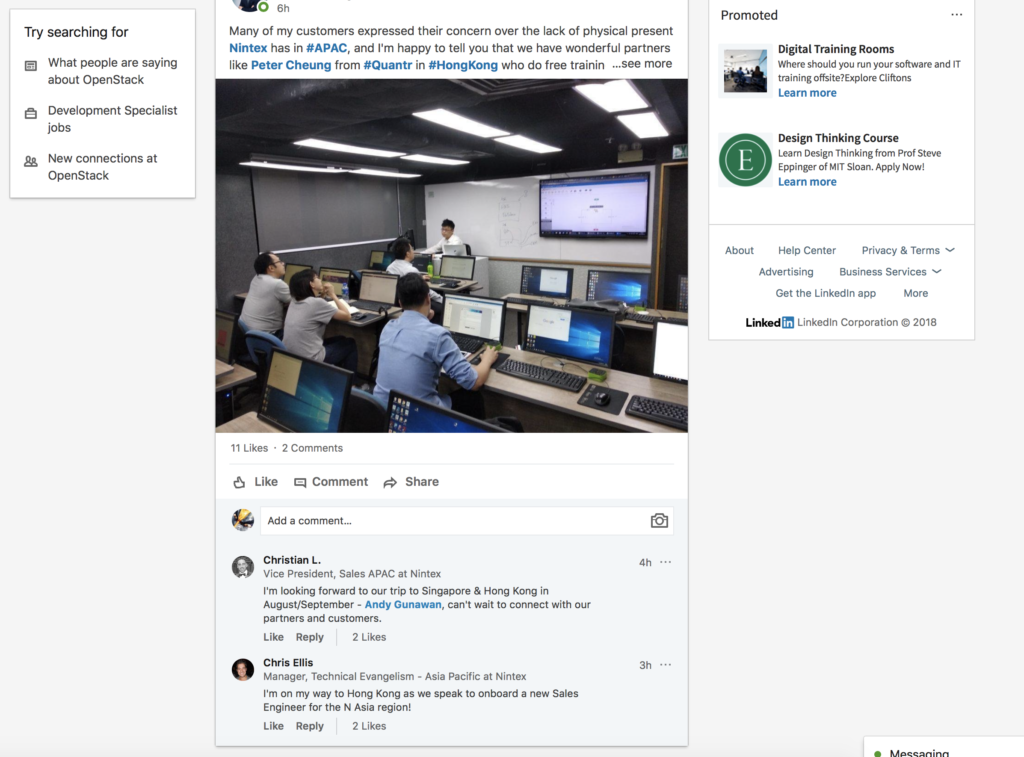The image size is (1024, 757).
Task: Open the Digital Training Rooms ad thumbnail
Action: click(745, 71)
